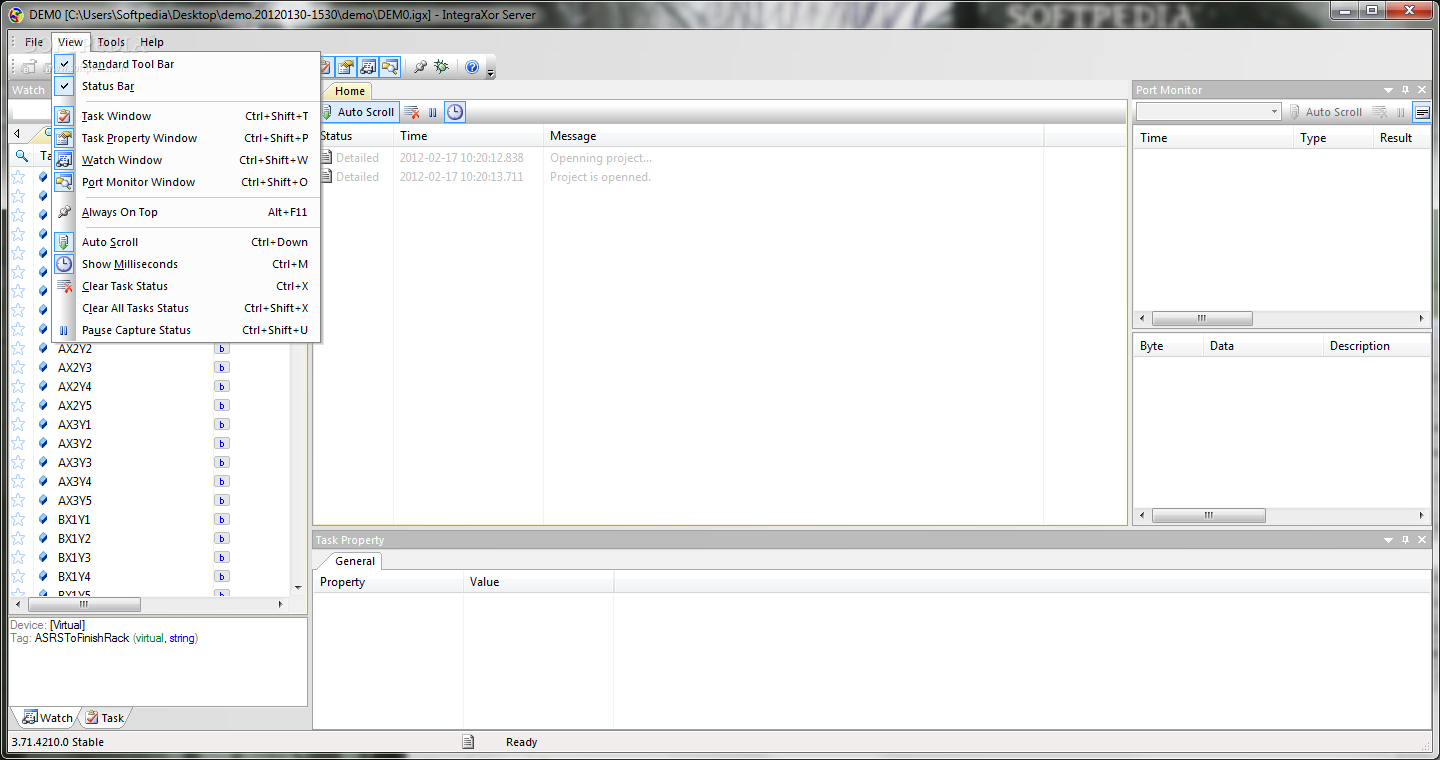The image size is (1440, 760).
Task: Switch to the General tab in Task Property
Action: point(355,561)
